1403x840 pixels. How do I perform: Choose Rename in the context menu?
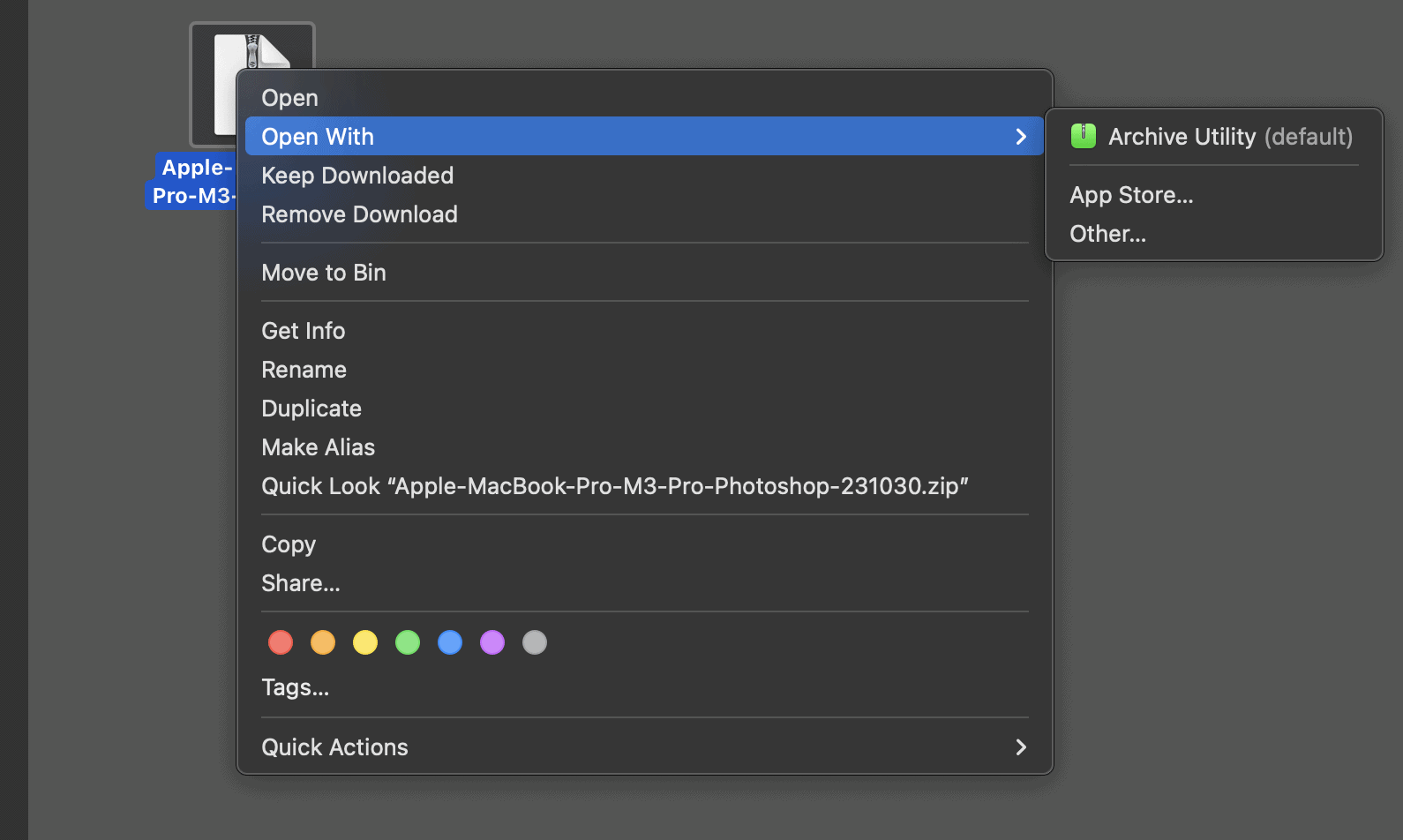[304, 370]
